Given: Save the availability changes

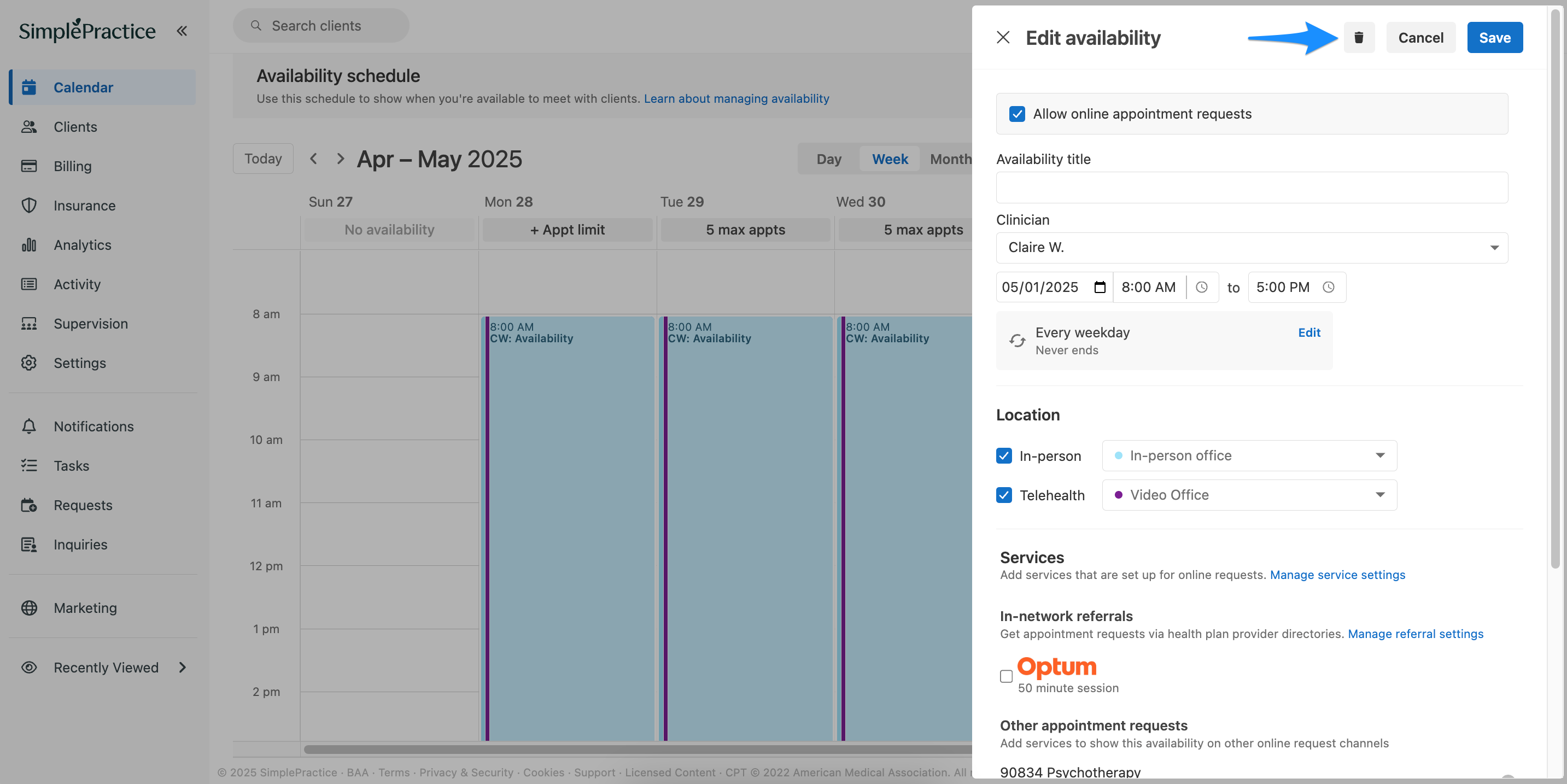Looking at the screenshot, I should coord(1495,38).
